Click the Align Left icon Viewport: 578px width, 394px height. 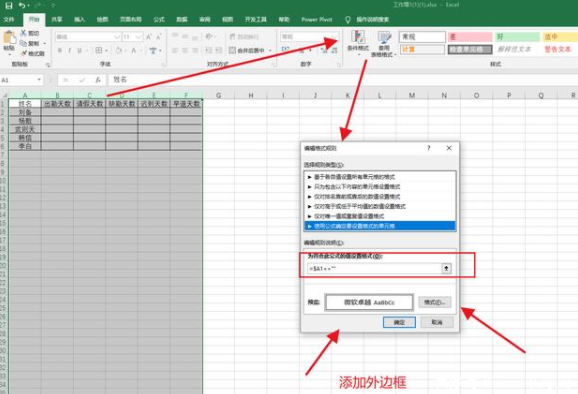[175, 50]
